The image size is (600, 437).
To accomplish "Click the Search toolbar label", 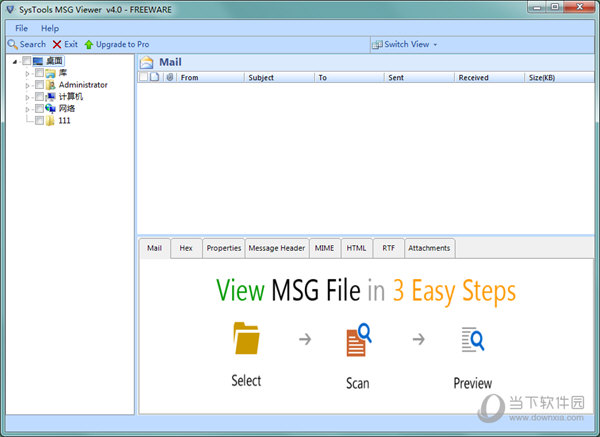I will click(x=33, y=44).
